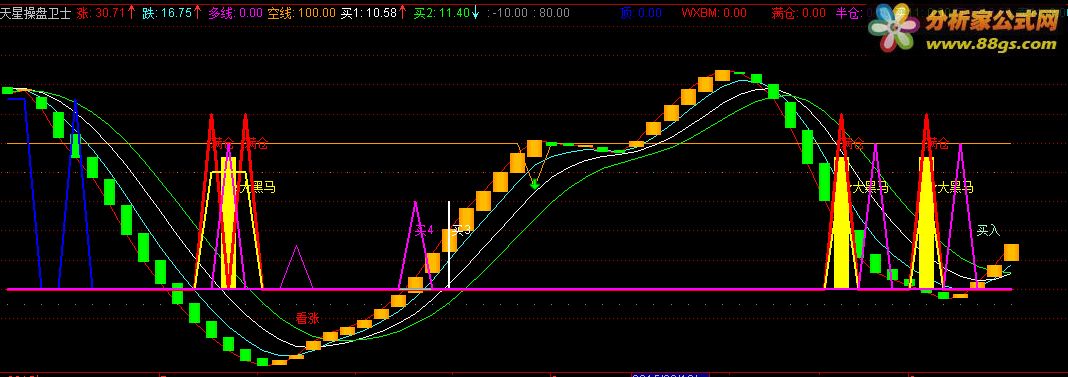Click the last orange candle under 买入
This screenshot has width=1068, height=377.
[x=1011, y=252]
